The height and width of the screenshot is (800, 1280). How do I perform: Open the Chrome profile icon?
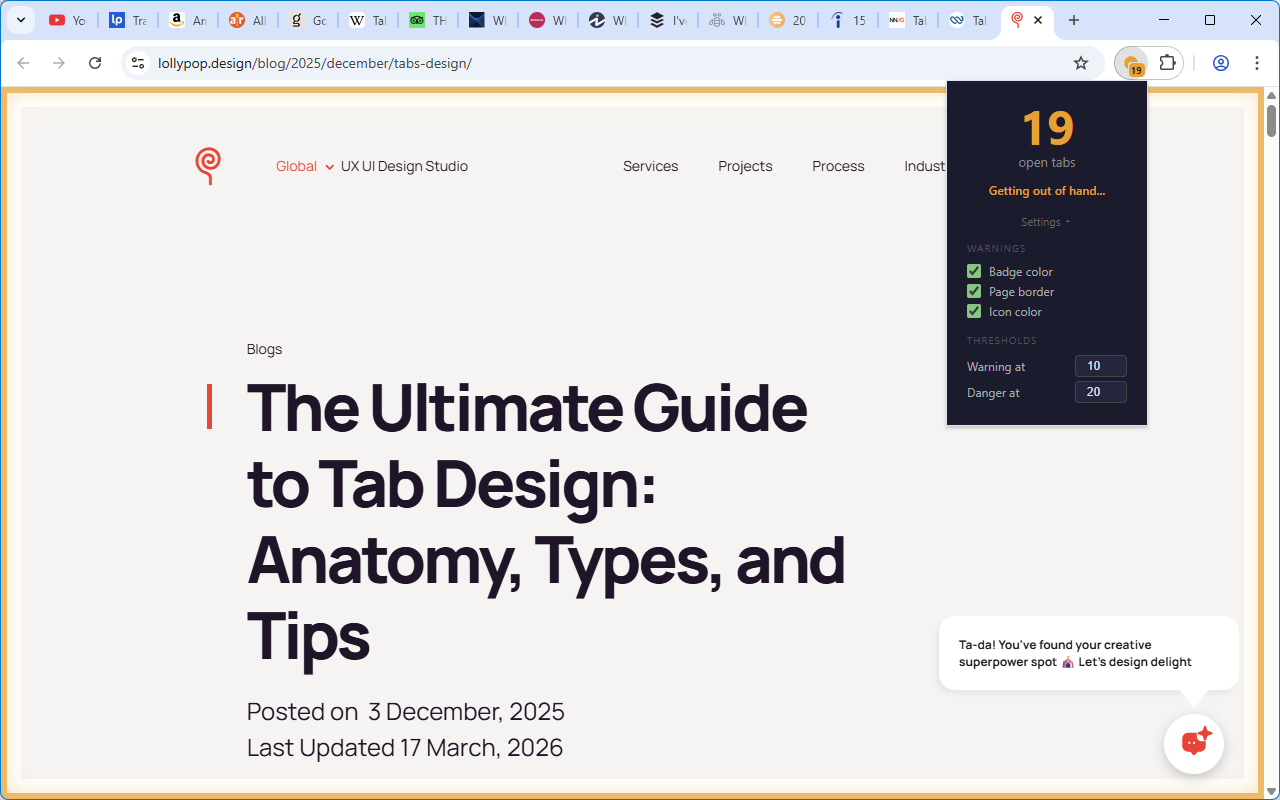[x=1221, y=63]
